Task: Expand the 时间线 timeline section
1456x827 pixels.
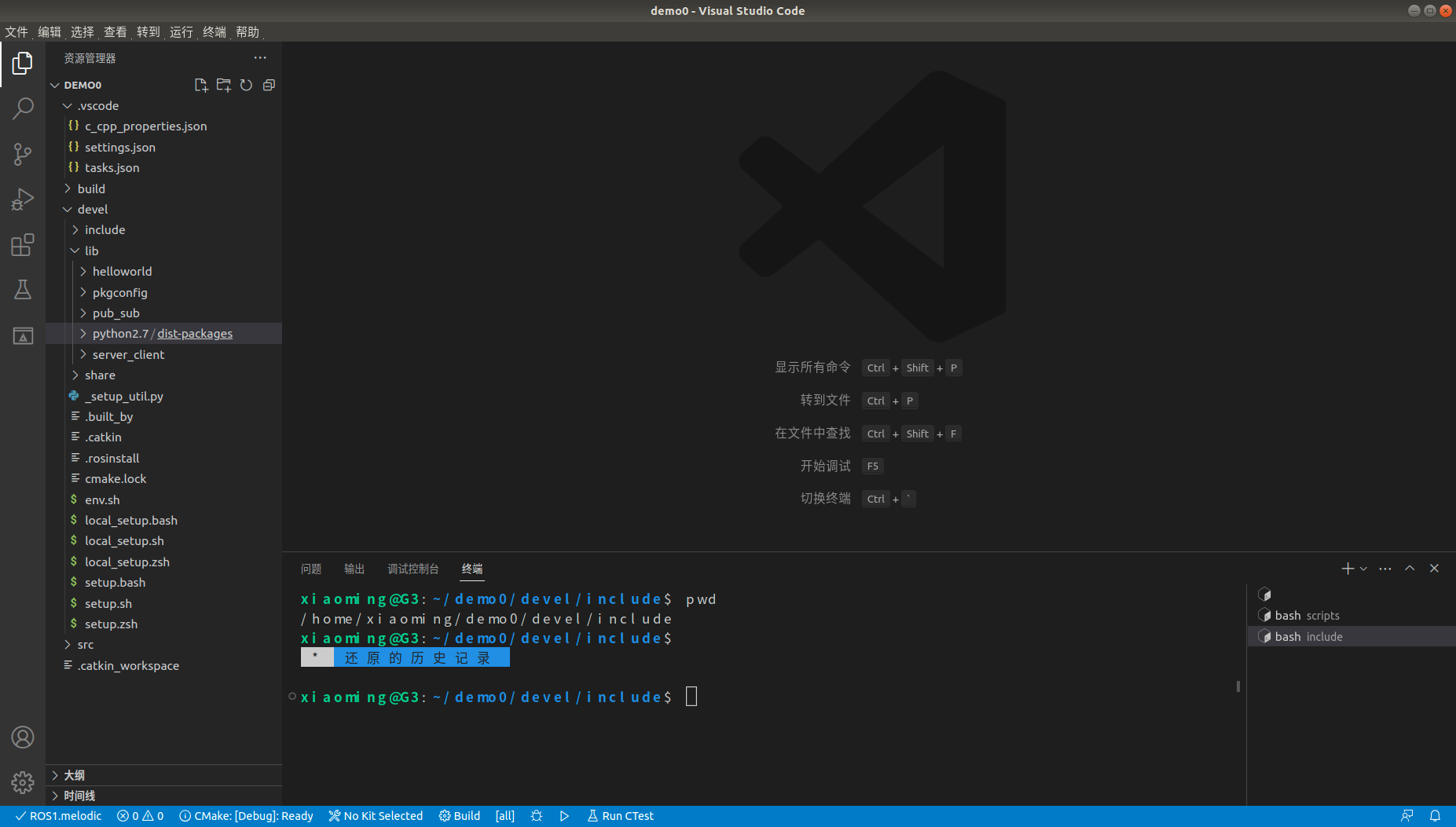Action: point(163,796)
